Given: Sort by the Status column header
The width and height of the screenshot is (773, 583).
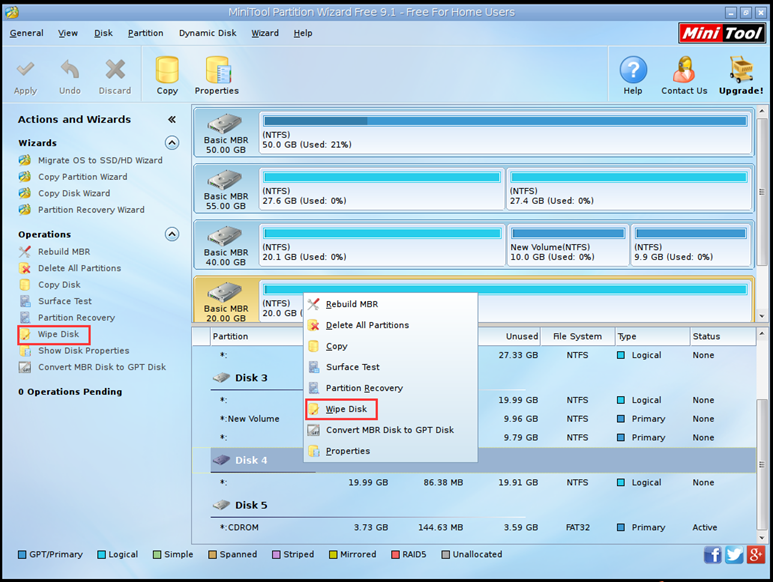Looking at the screenshot, I should (723, 336).
